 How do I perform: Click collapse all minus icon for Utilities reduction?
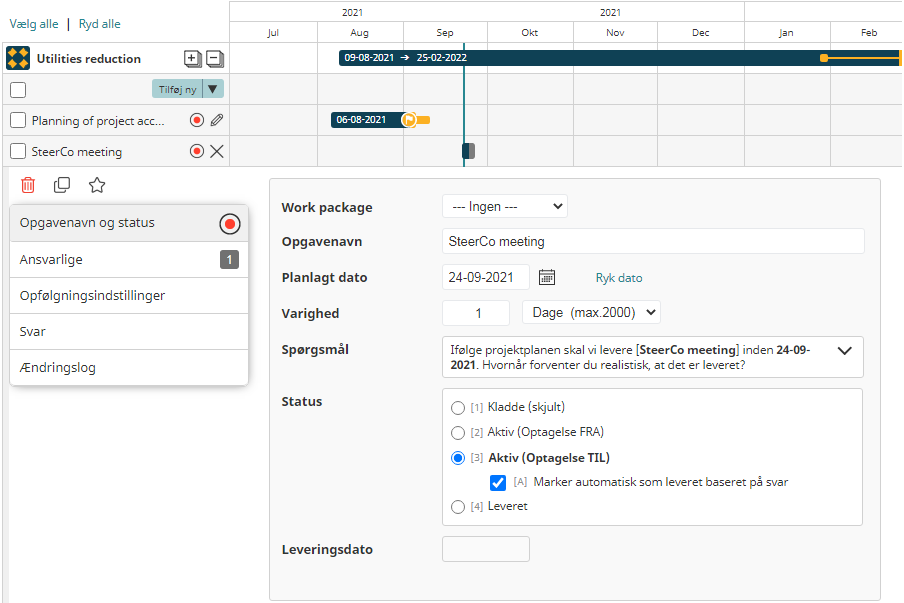tap(215, 59)
